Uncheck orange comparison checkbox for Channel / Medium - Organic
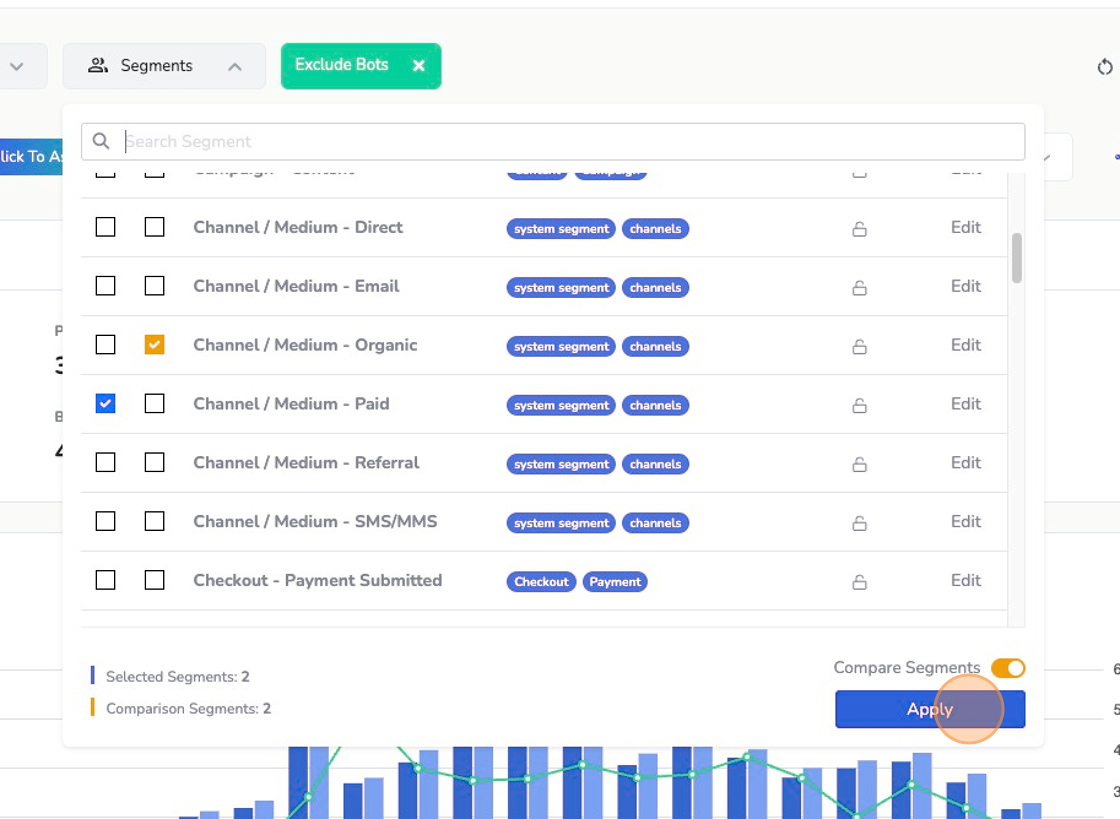Image resolution: width=1120 pixels, height=819 pixels. tap(154, 344)
